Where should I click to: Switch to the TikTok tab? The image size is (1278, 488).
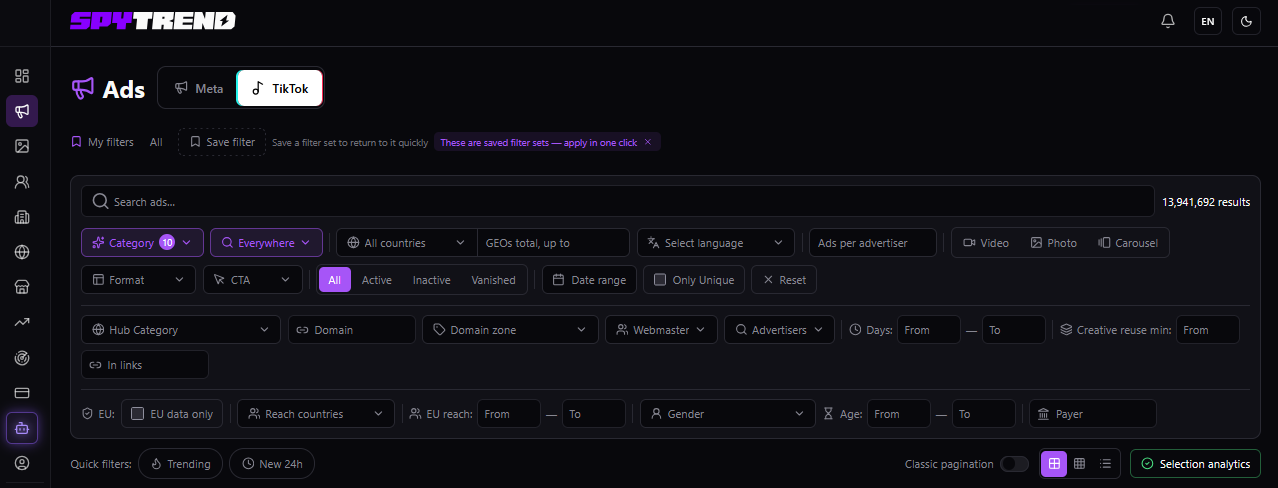[x=280, y=88]
